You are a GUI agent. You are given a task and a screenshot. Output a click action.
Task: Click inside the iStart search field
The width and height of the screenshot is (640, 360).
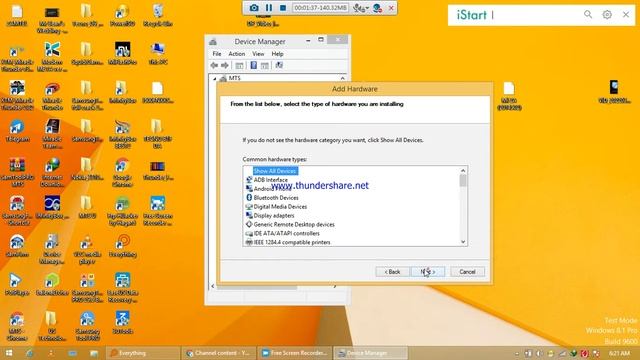(535, 15)
